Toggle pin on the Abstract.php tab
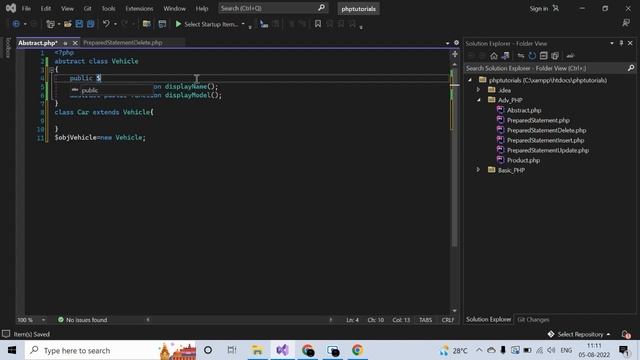Screen dimensions: 640x360 [x=65, y=43]
